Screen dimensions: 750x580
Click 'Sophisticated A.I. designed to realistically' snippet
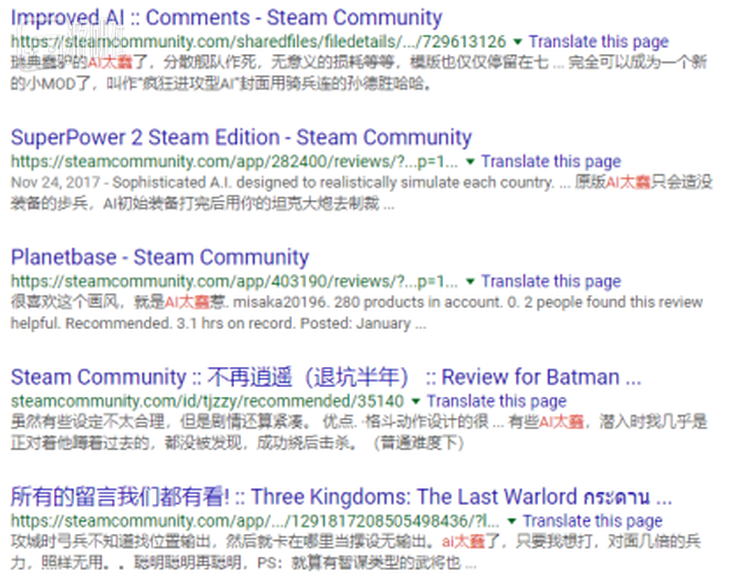tap(255, 183)
